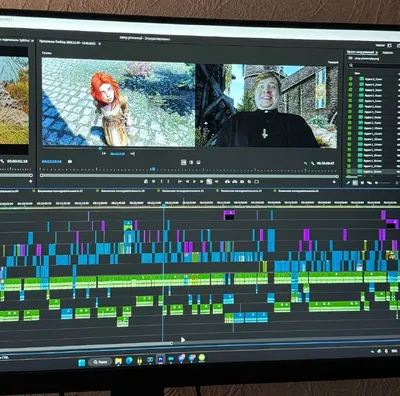Open the Program monitor wrench settings
The image size is (400, 396).
(312, 163)
